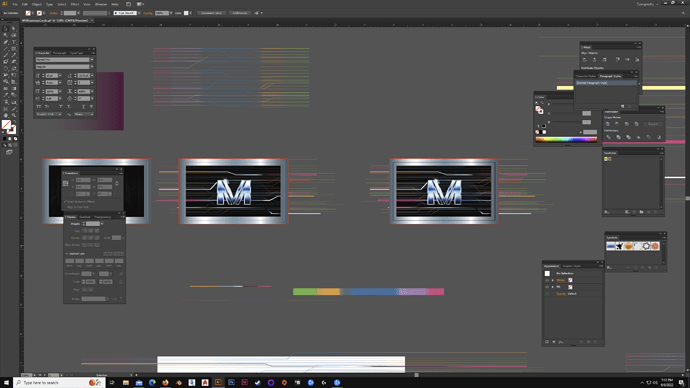Image resolution: width=690 pixels, height=388 pixels.
Task: Select the Pen tool
Action: coord(6,42)
